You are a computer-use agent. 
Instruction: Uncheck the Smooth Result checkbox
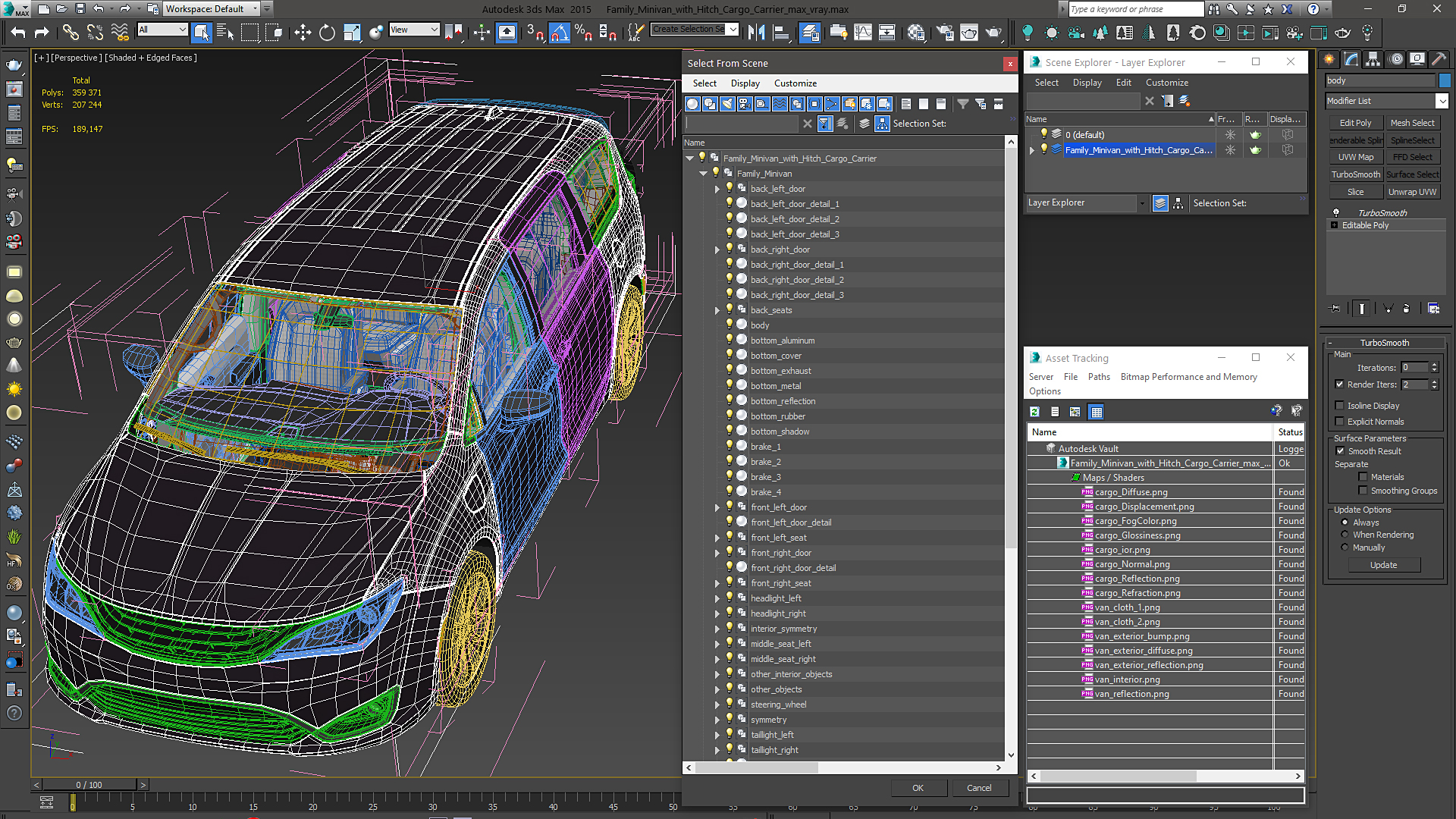pyautogui.click(x=1340, y=451)
